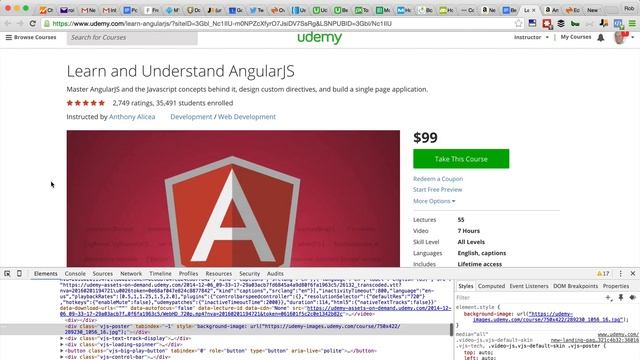Switch to the Console tab
The width and height of the screenshot is (640, 360).
pyautogui.click(x=75, y=273)
